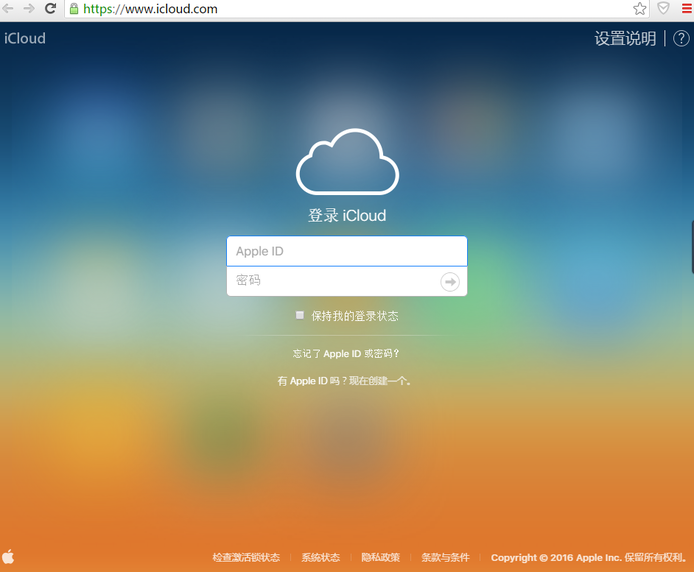694x572 pixels.
Task: Open help via the question mark icon
Action: 681,39
